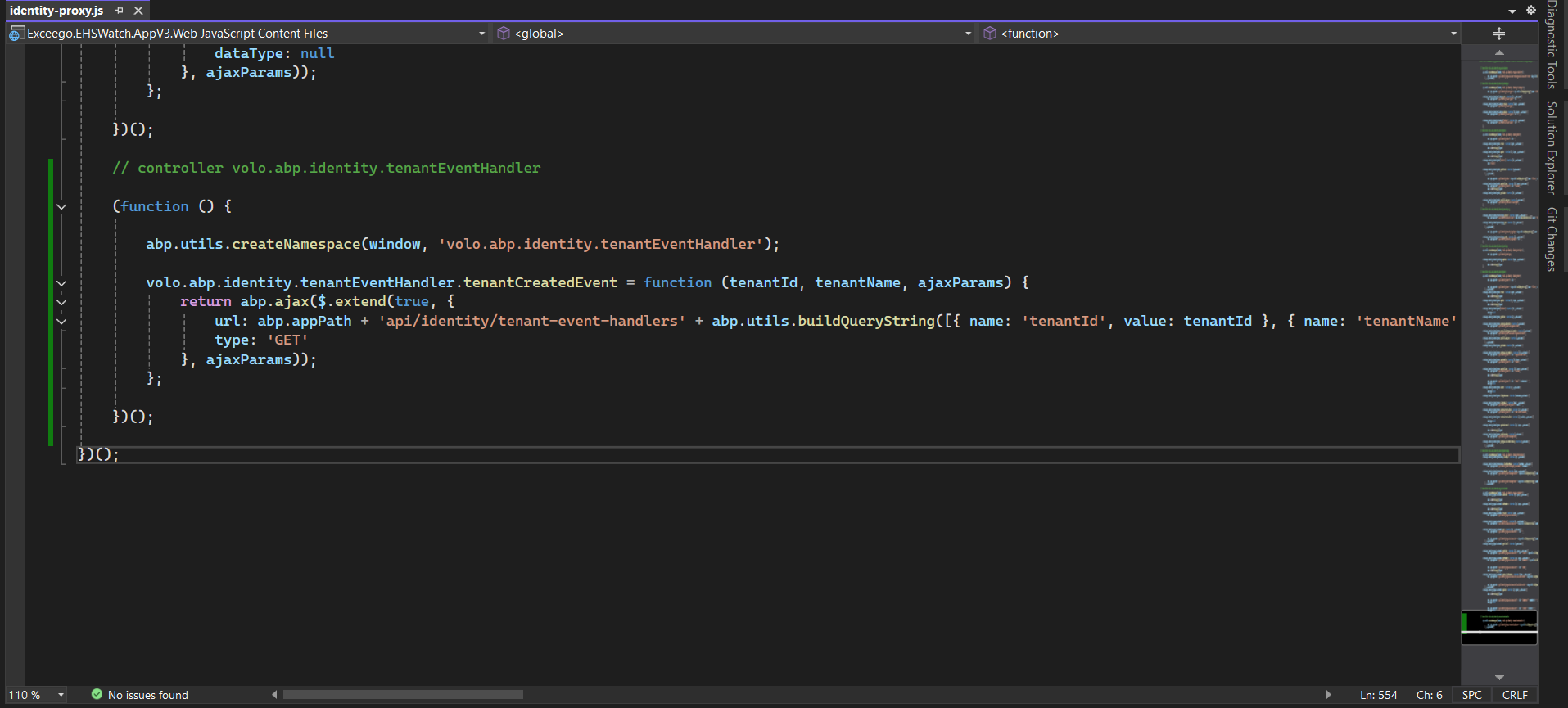Open the Solution Explorer side tab

(1551, 147)
